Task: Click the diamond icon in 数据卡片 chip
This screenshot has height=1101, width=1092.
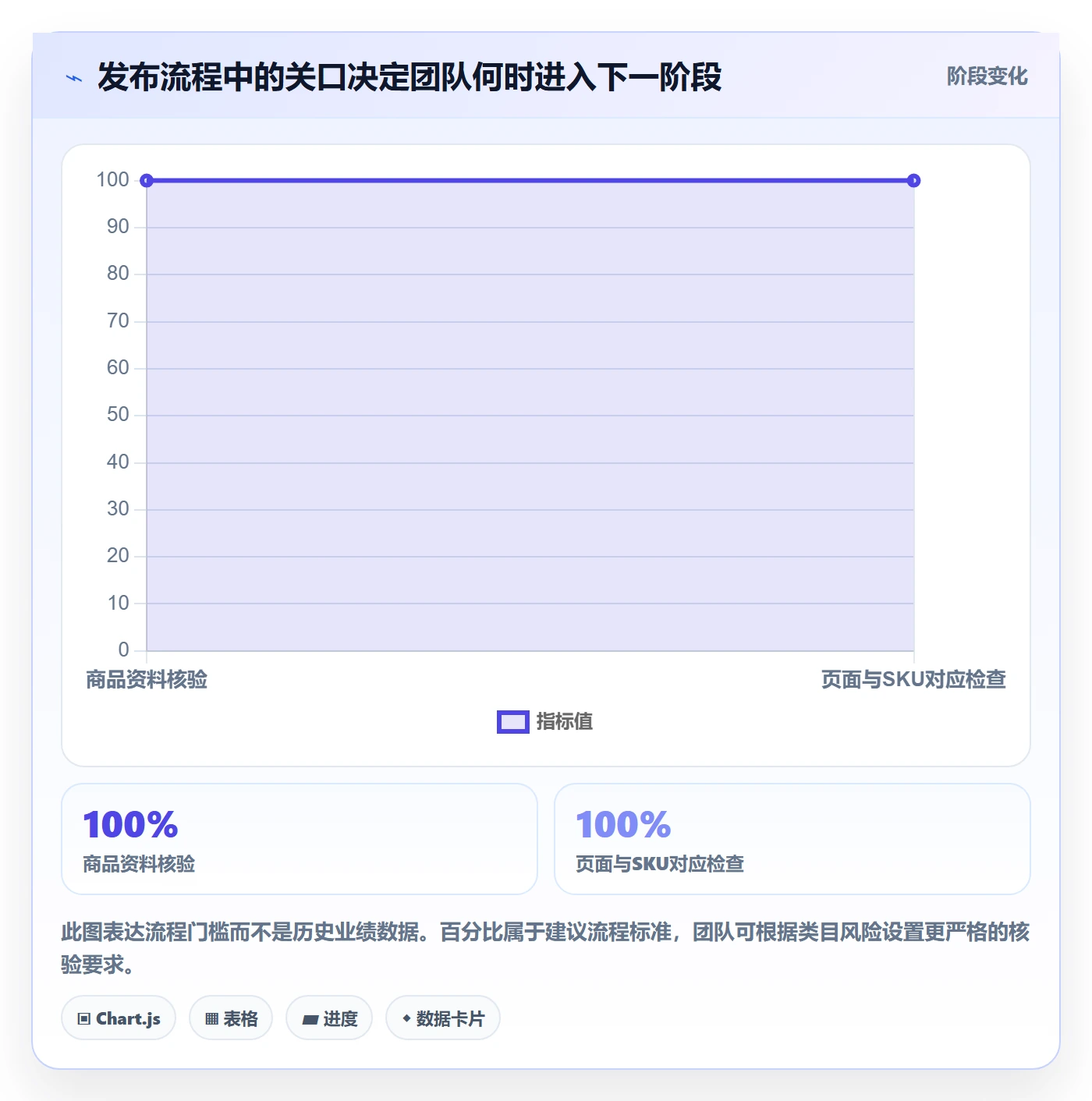Action: [406, 1018]
